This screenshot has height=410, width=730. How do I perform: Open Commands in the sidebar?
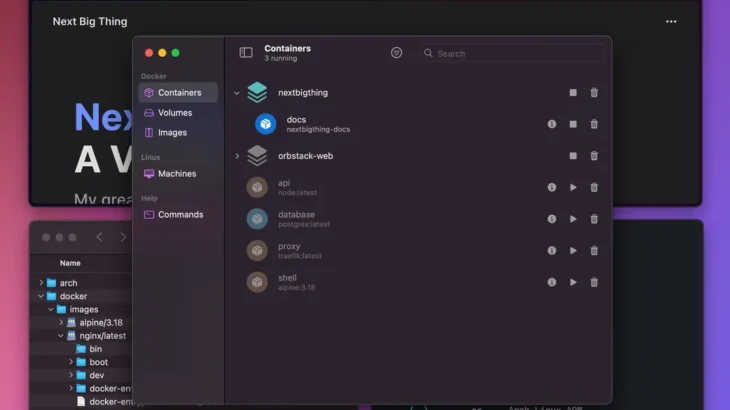tap(178, 215)
